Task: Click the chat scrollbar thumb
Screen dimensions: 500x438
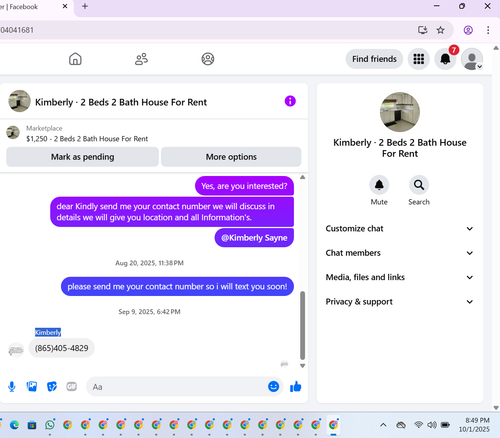Action: (302, 325)
